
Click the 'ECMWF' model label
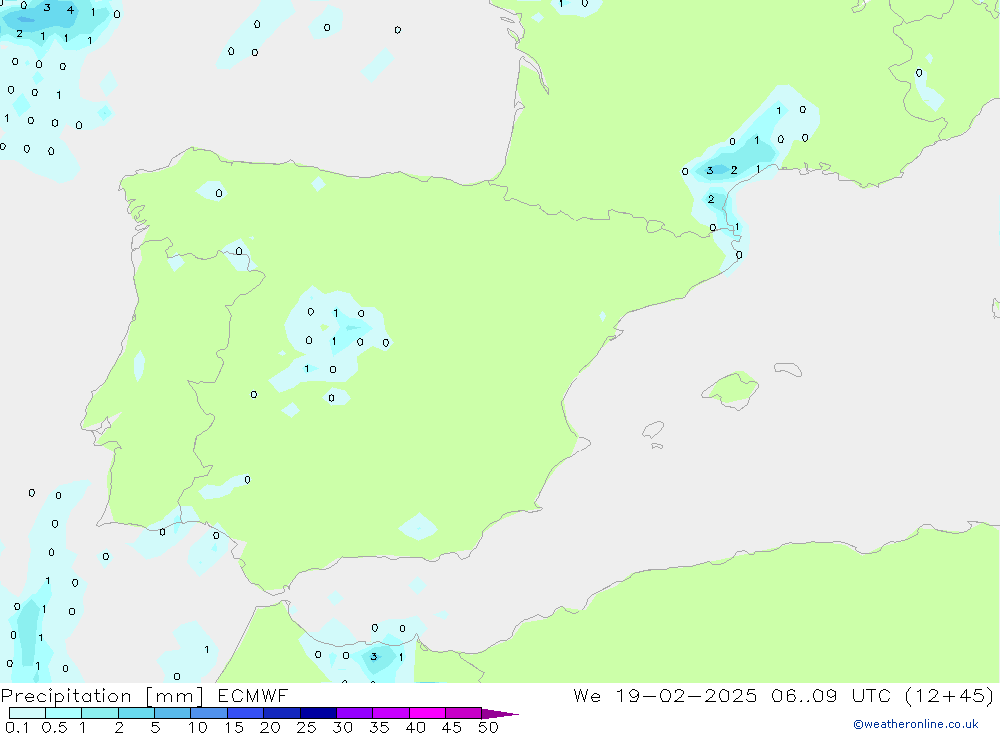click(x=253, y=695)
